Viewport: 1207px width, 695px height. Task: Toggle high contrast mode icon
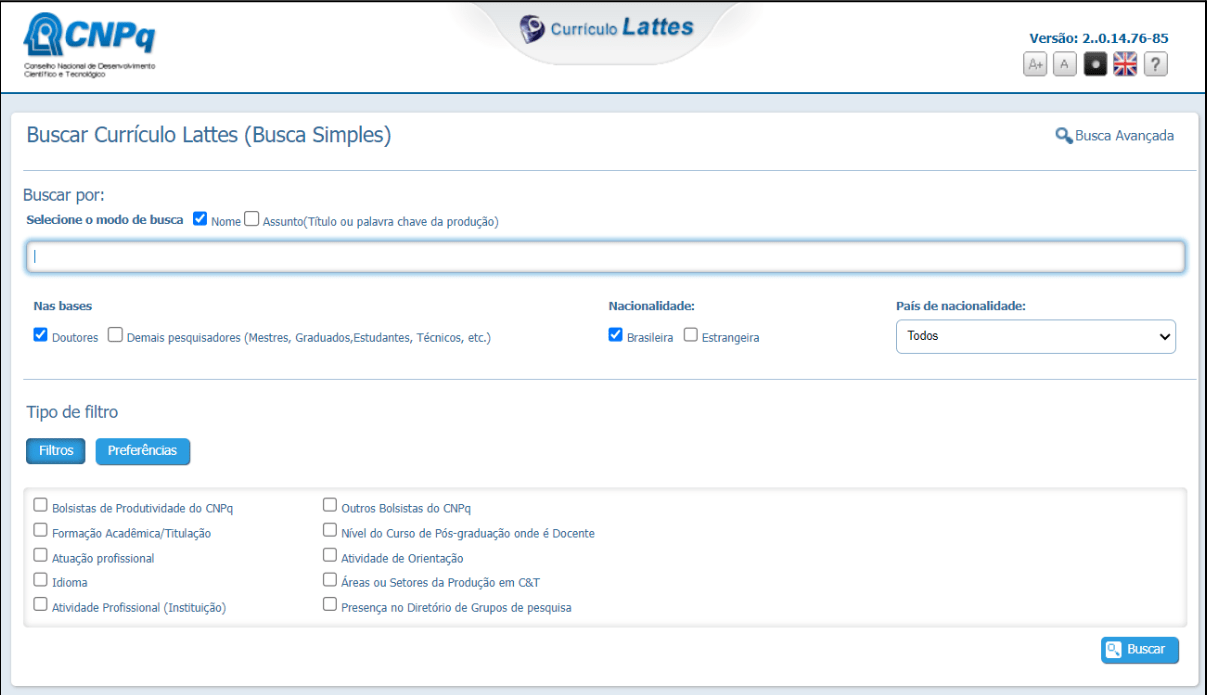point(1096,64)
